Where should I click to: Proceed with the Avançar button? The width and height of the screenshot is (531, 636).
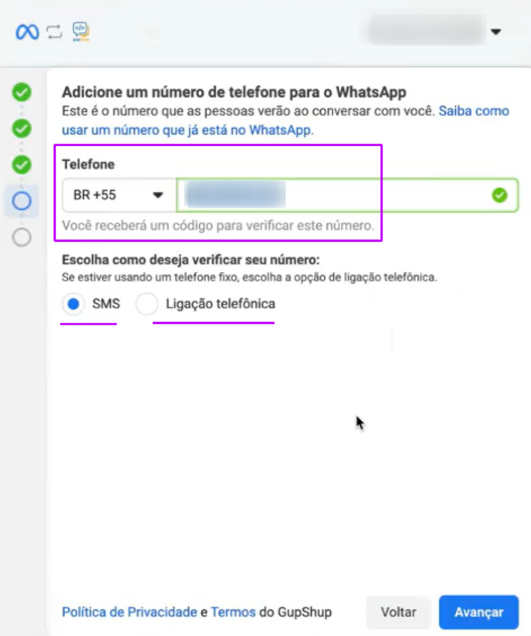pyautogui.click(x=479, y=612)
